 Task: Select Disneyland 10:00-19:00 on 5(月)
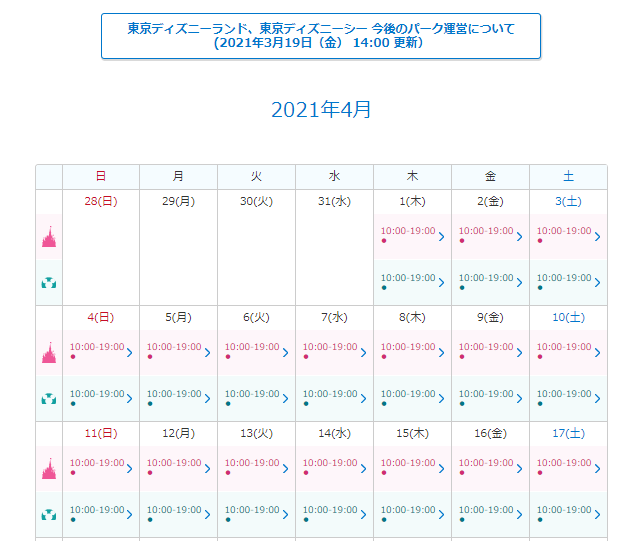coord(174,347)
